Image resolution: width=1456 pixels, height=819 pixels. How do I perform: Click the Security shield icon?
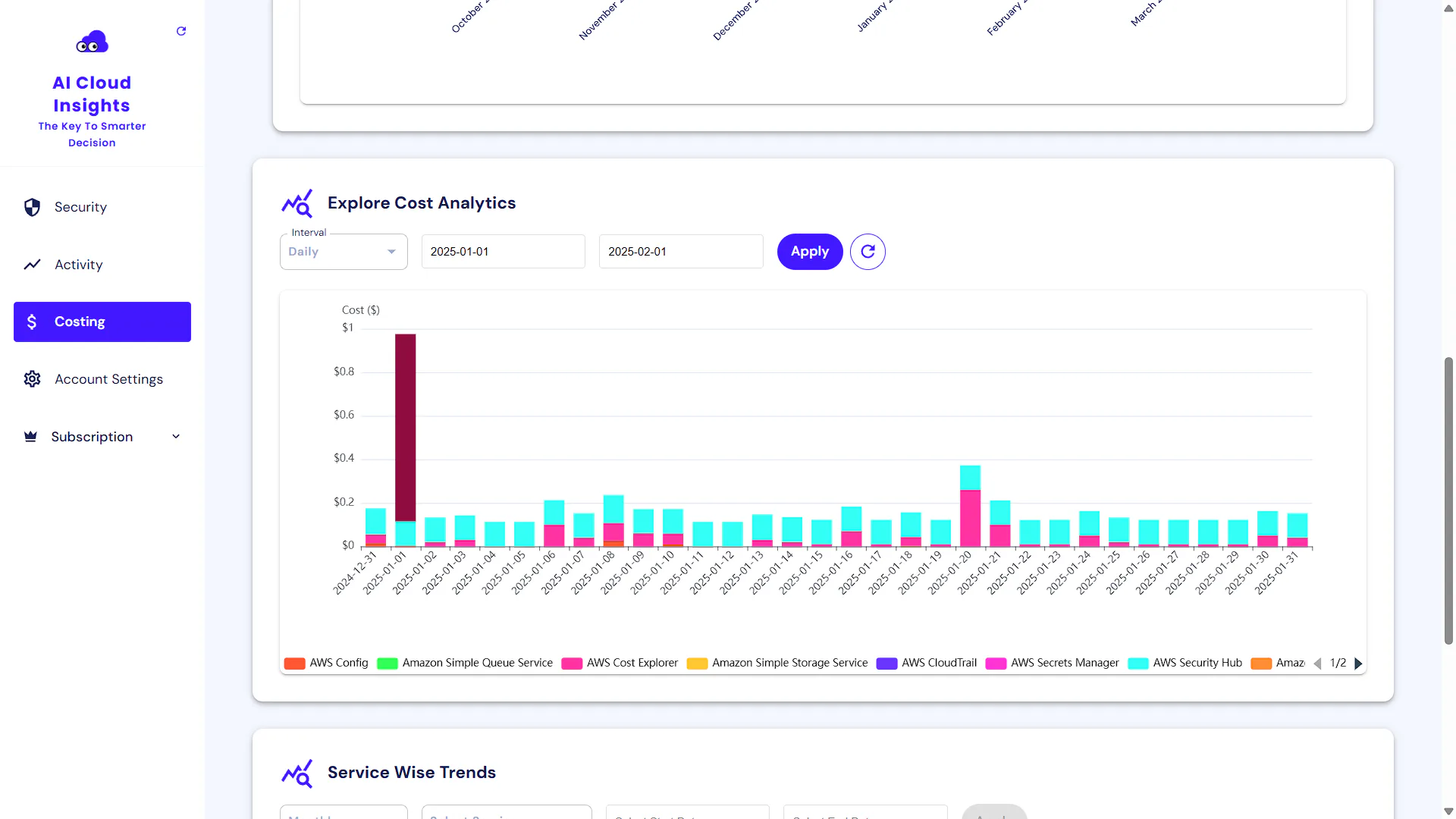coord(32,207)
